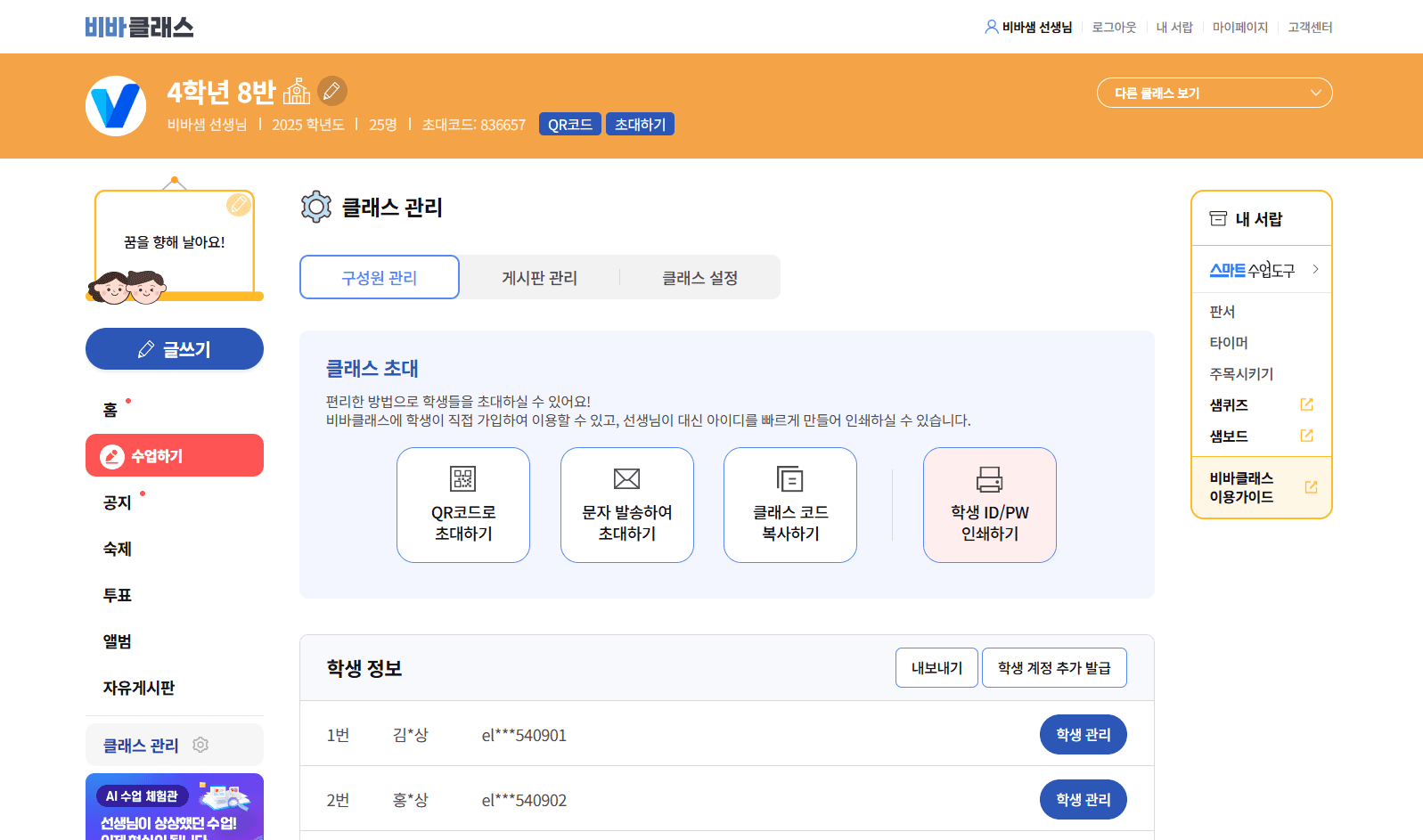Open 샘퀴즈 external link icon
Viewport: 1423px width, 840px height.
point(1307,404)
